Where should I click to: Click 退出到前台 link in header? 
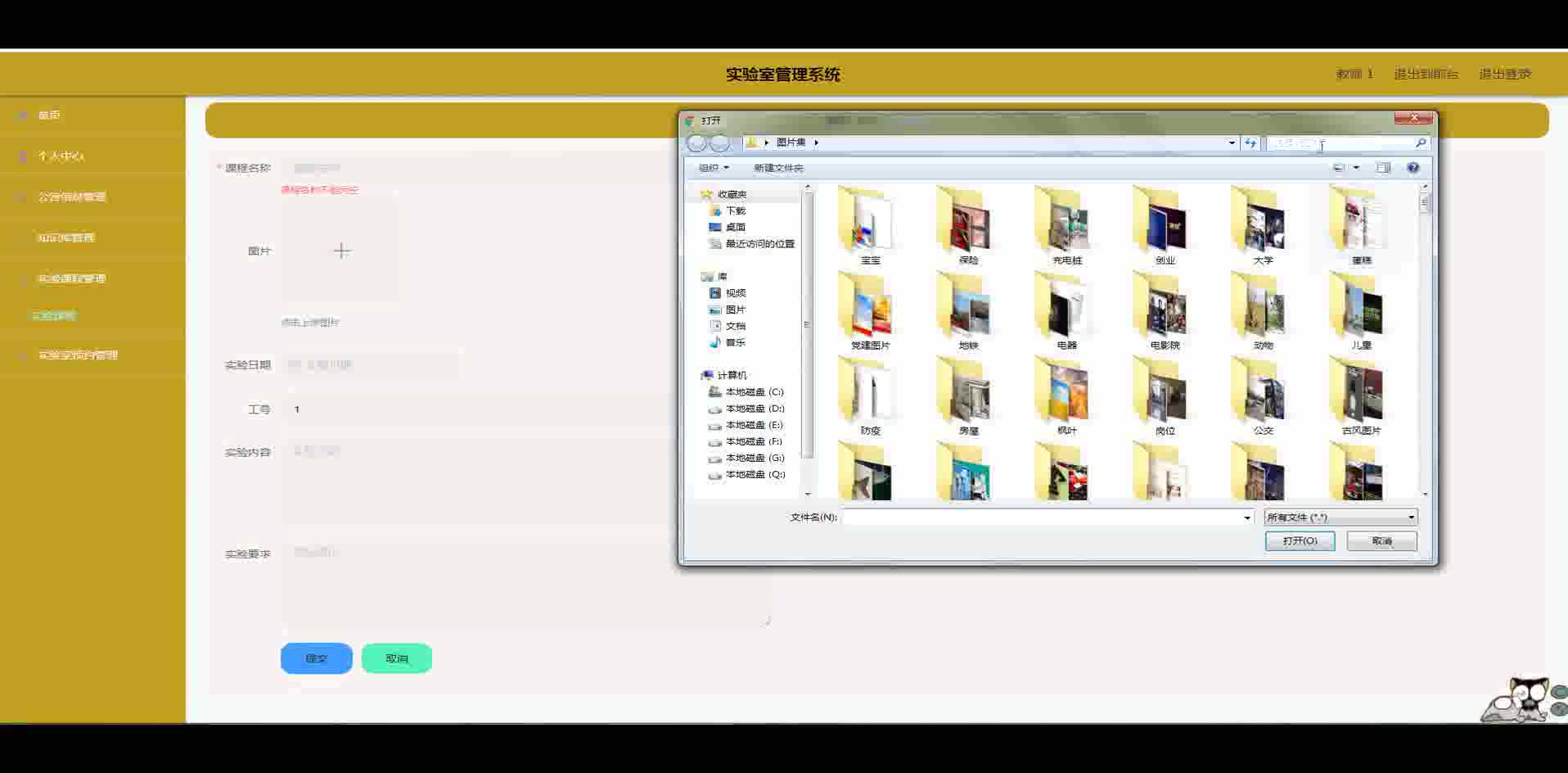click(1426, 74)
